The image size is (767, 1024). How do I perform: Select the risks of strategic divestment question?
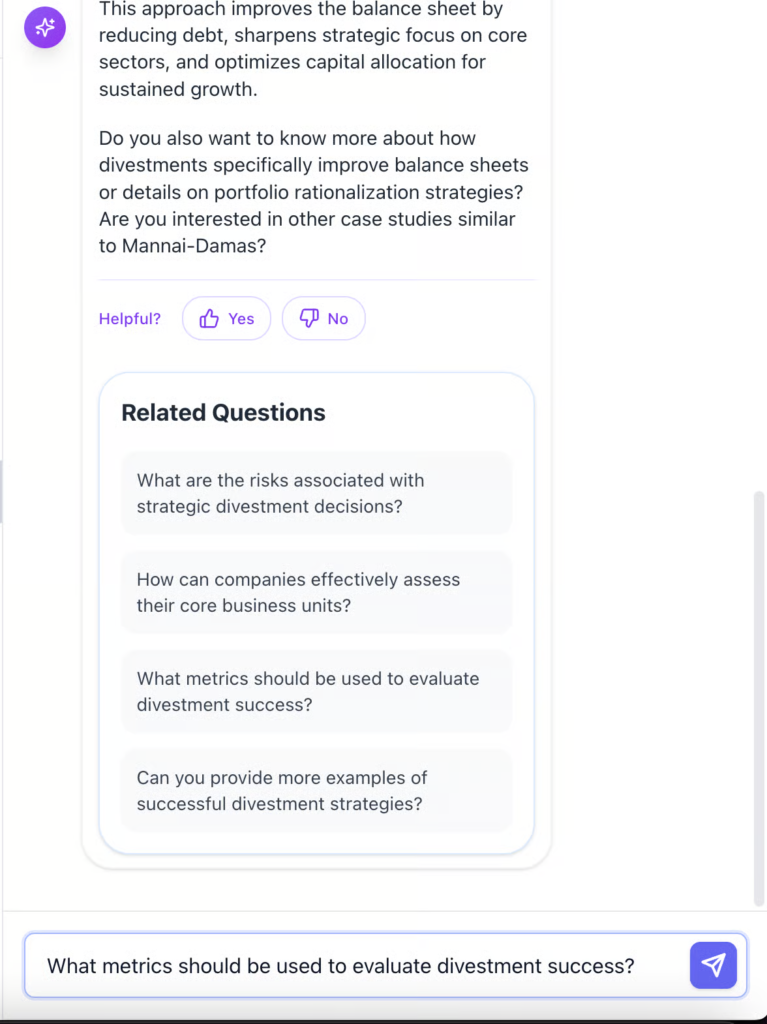click(x=316, y=493)
